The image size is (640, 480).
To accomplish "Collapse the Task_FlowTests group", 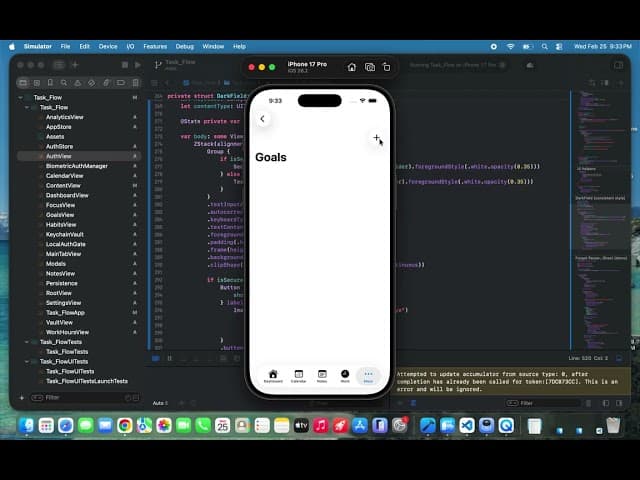I will pos(27,342).
